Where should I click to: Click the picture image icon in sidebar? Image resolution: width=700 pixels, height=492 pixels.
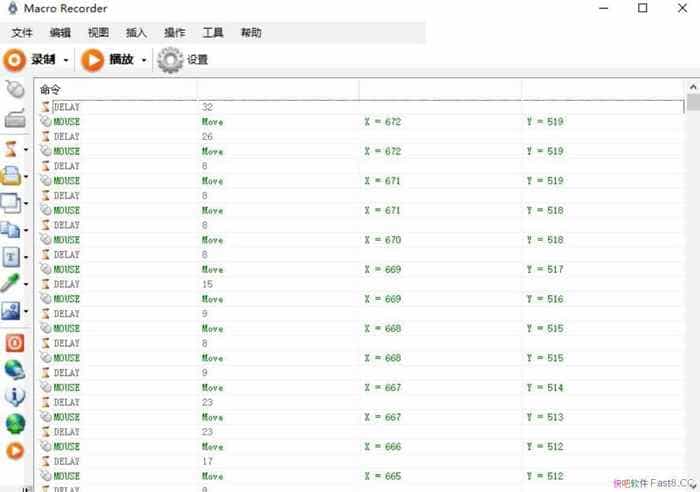click(x=12, y=312)
